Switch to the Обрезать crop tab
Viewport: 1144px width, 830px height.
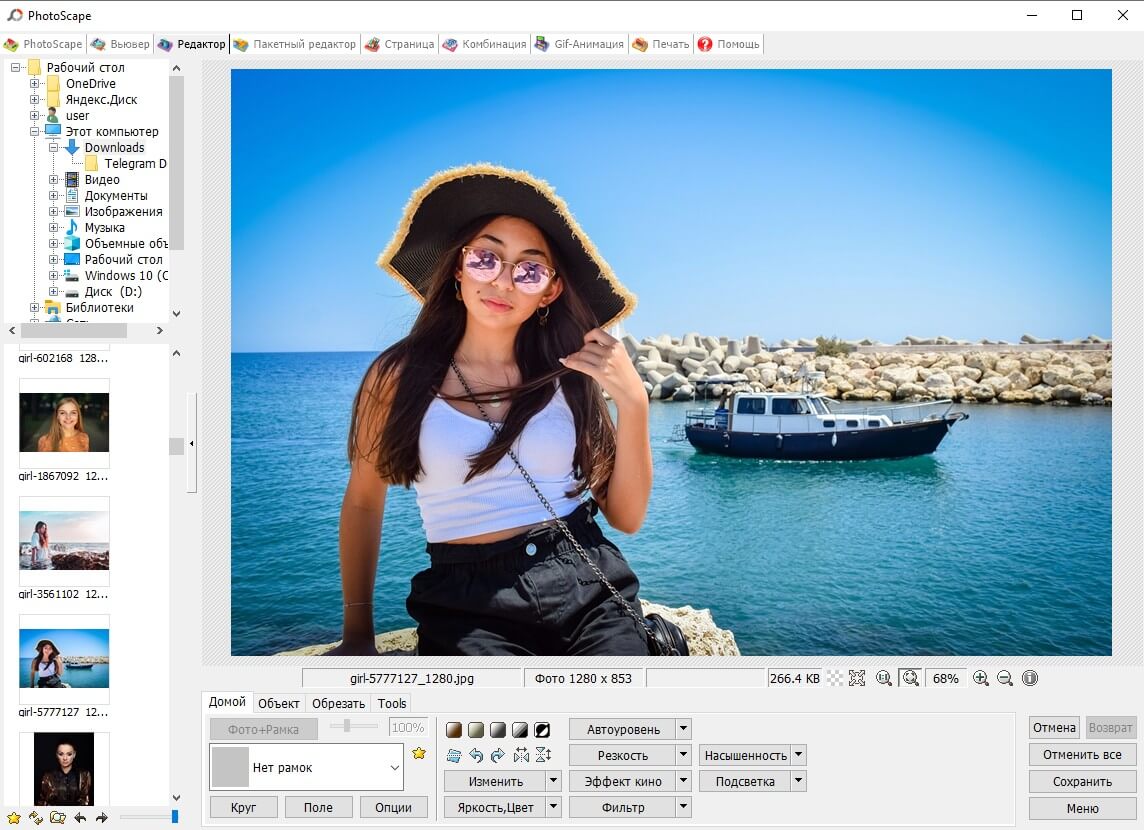[x=338, y=702]
